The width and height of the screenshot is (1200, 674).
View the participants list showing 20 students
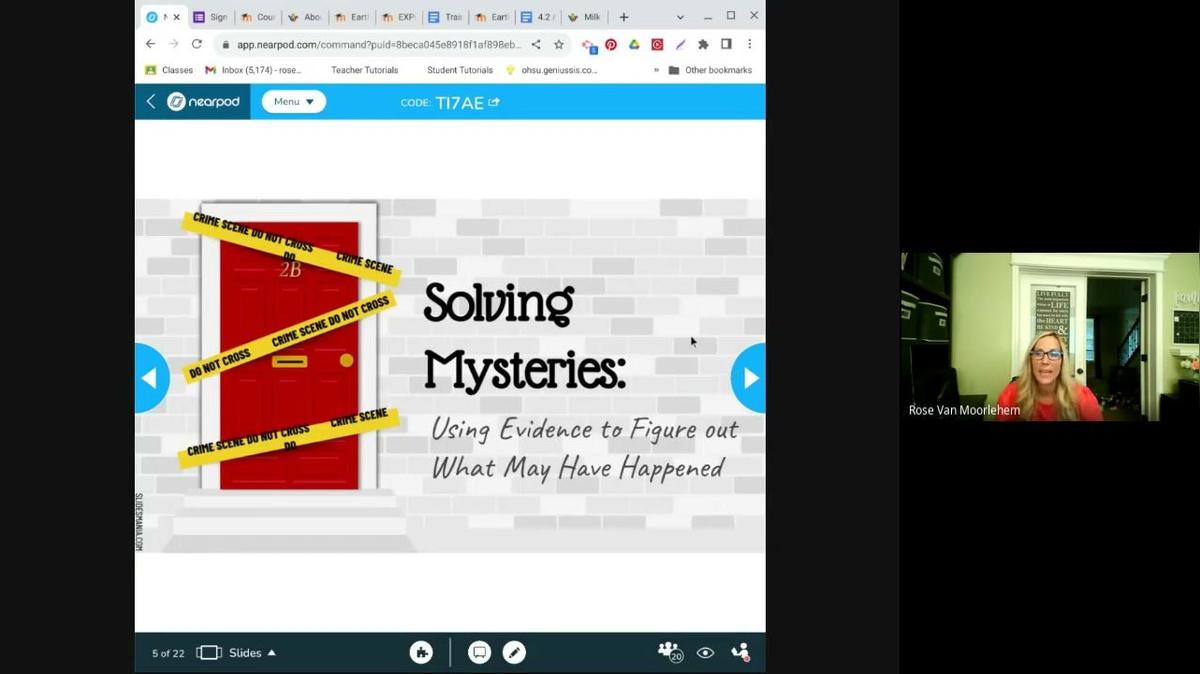click(669, 652)
